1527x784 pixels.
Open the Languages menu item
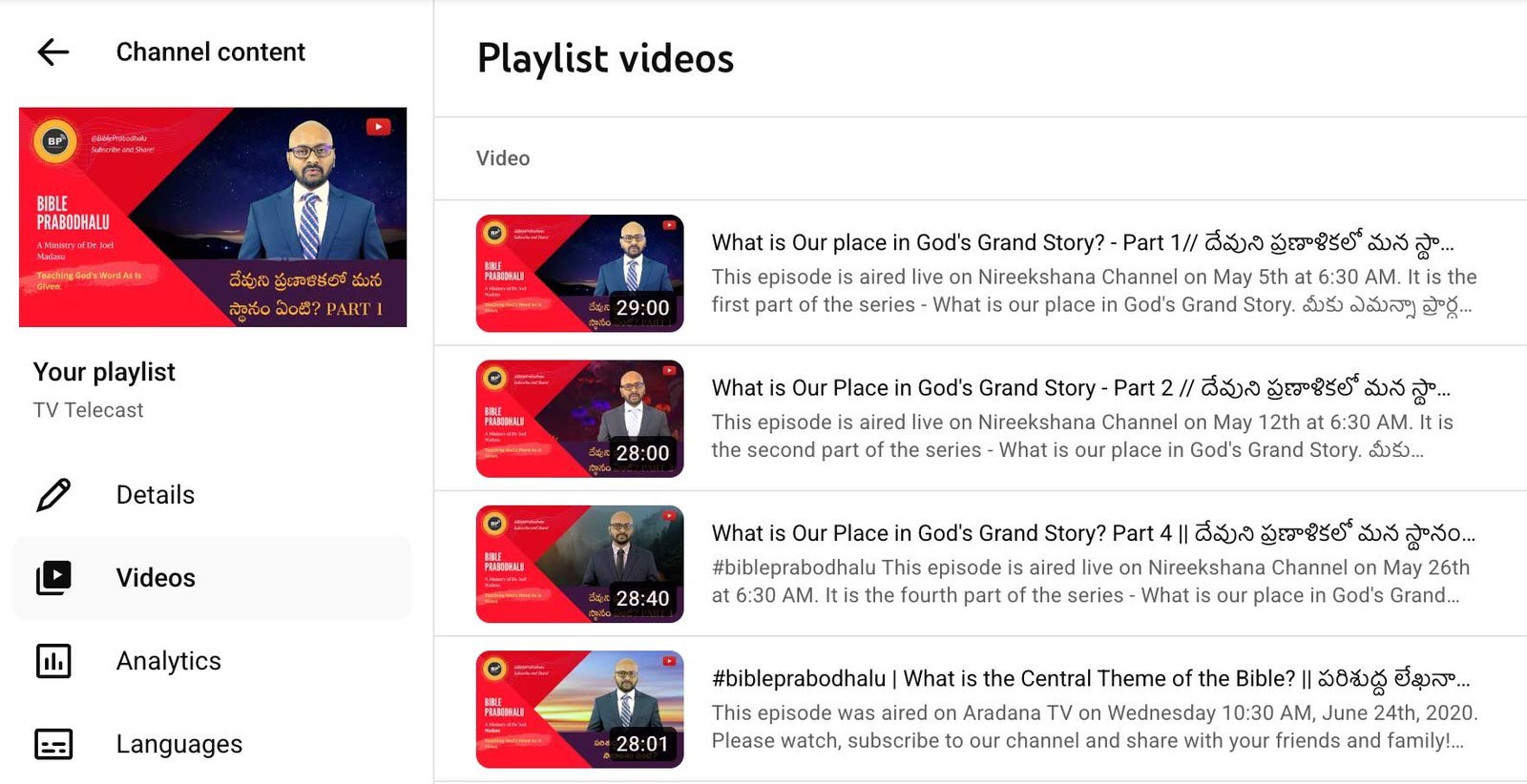212,744
